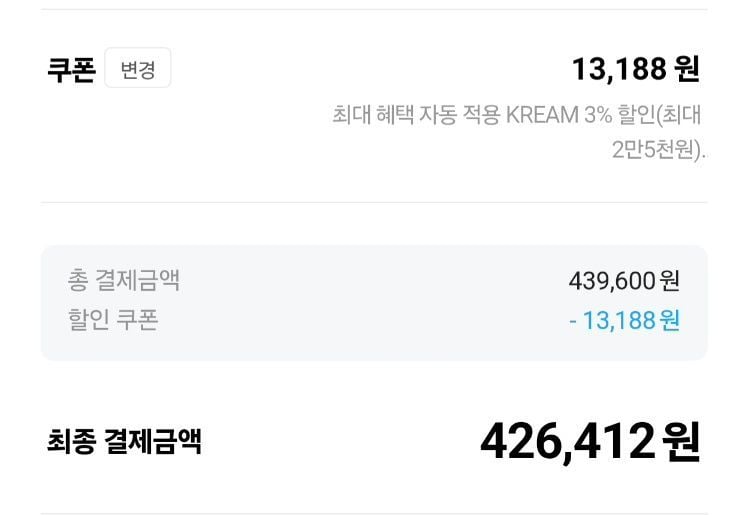748x515 pixels.
Task: Tap the 변경 coupon change button
Action: (138, 68)
